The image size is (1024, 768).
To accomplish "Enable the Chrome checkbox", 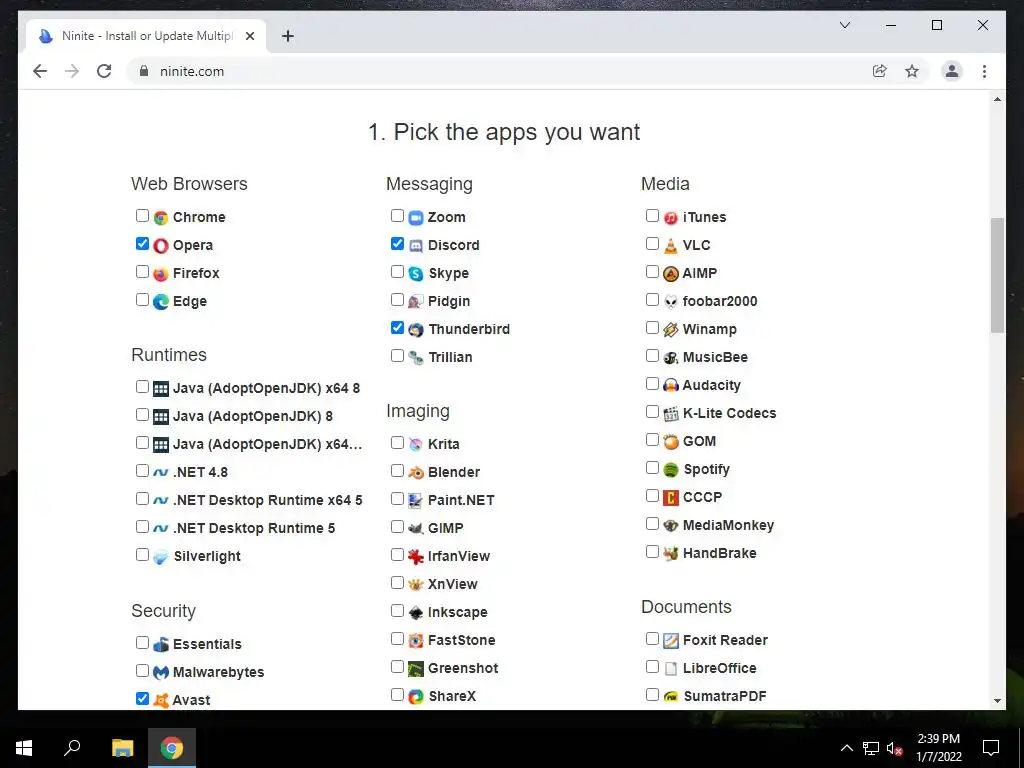I will (142, 216).
